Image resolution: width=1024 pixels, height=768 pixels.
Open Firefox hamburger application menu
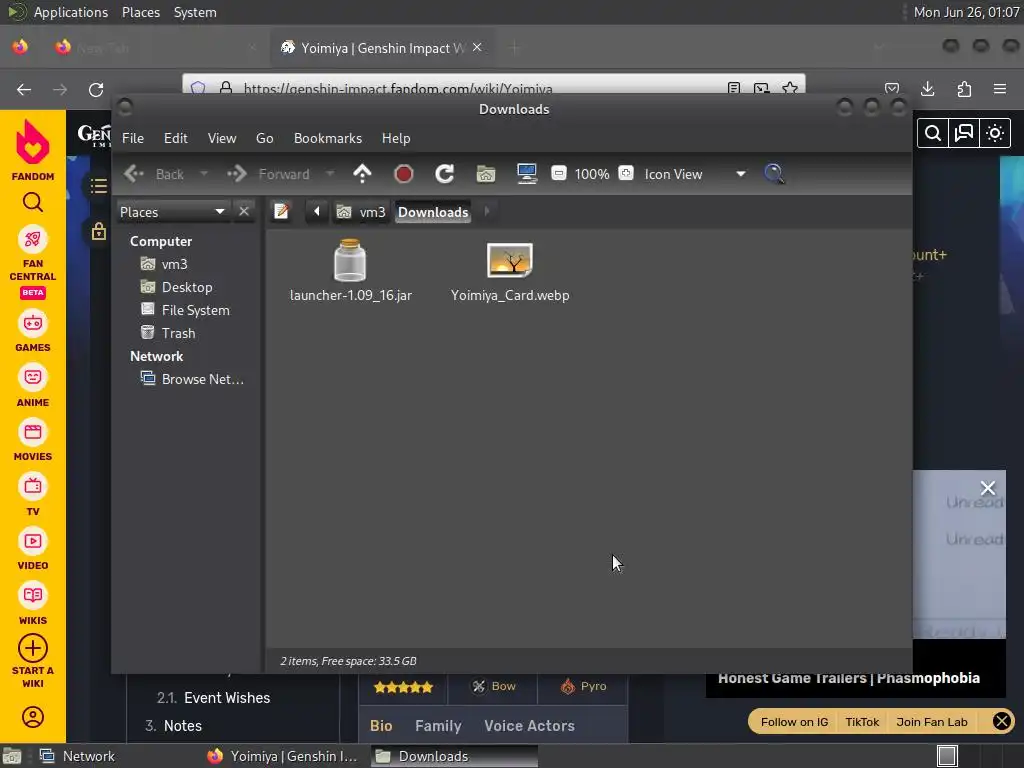[1000, 89]
